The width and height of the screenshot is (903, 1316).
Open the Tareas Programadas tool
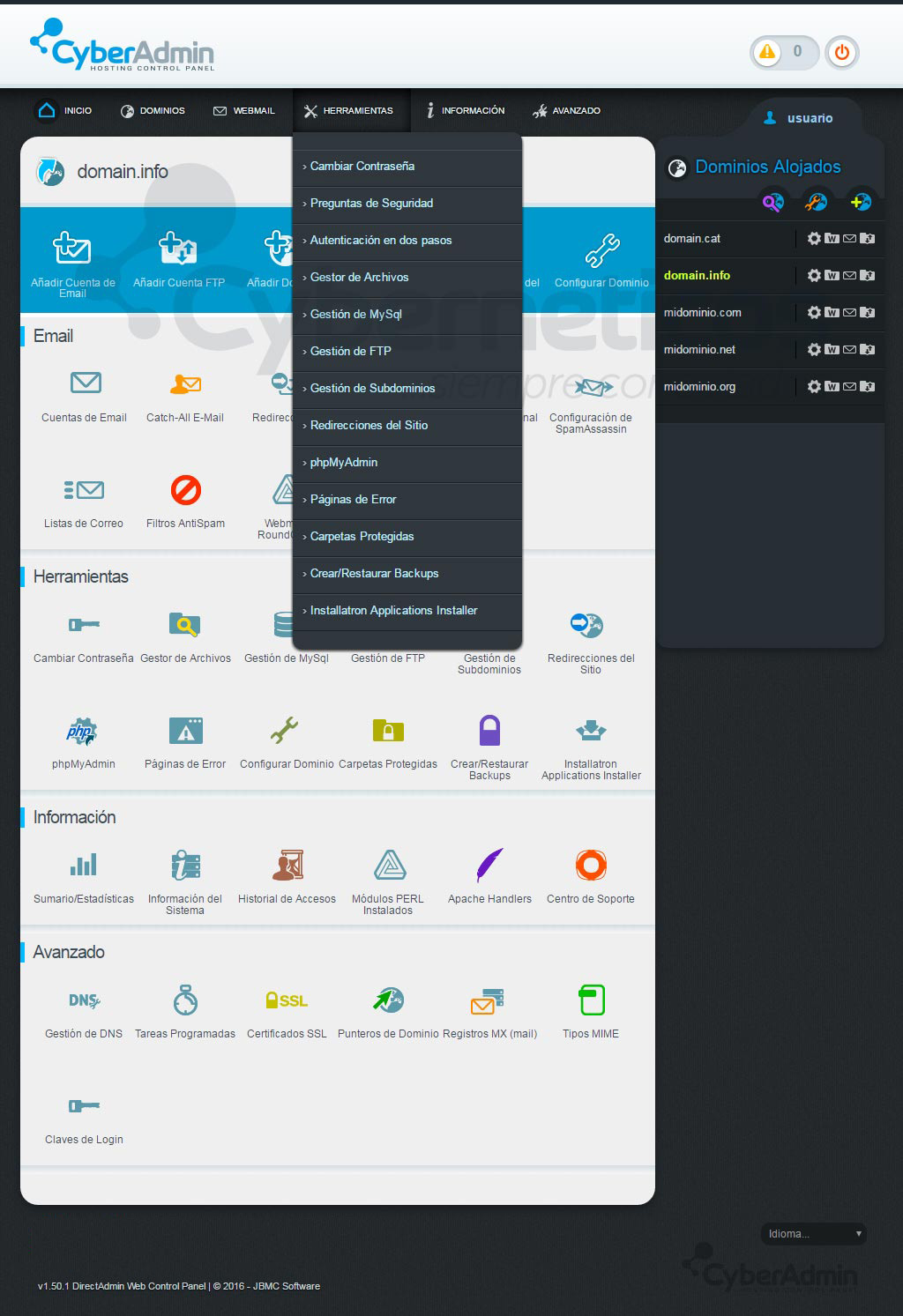[184, 999]
